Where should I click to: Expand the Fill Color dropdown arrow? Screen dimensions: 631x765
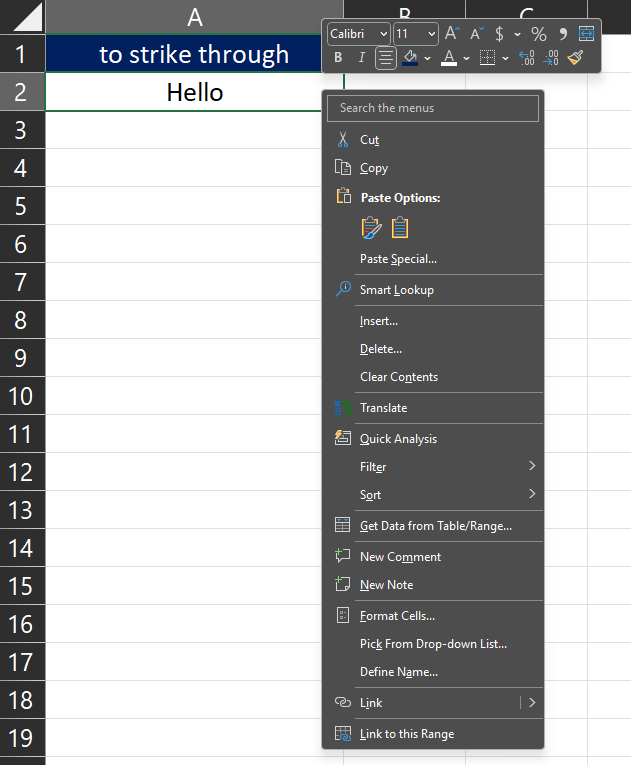pyautogui.click(x=427, y=58)
